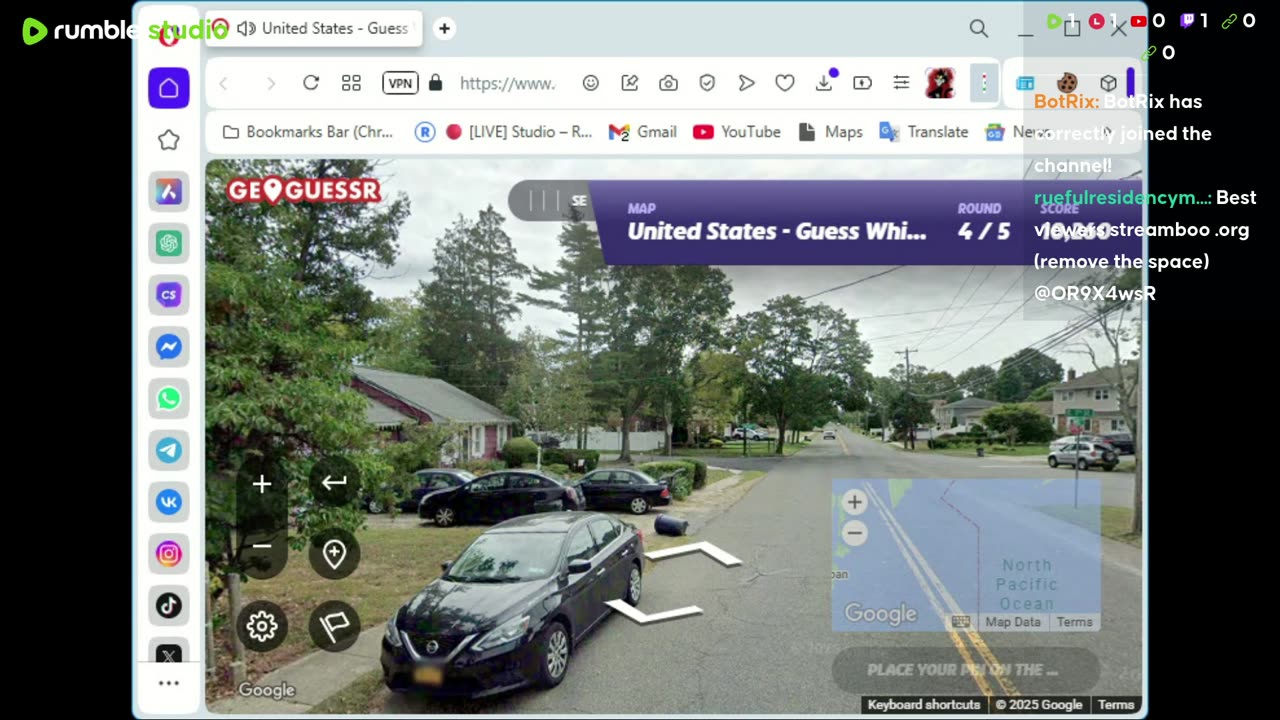
Task: View site security lock info
Action: (x=435, y=83)
